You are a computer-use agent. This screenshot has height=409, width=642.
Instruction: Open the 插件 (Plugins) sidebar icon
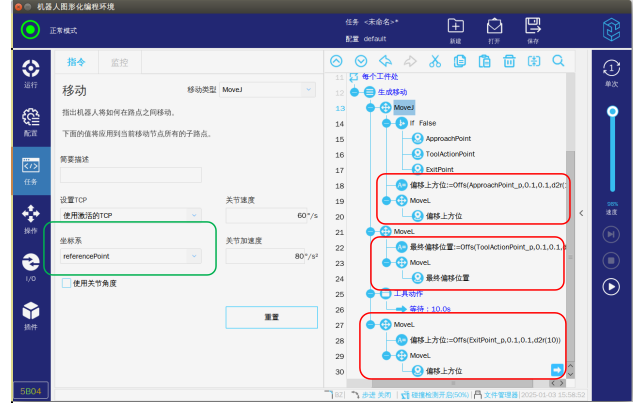[30, 317]
